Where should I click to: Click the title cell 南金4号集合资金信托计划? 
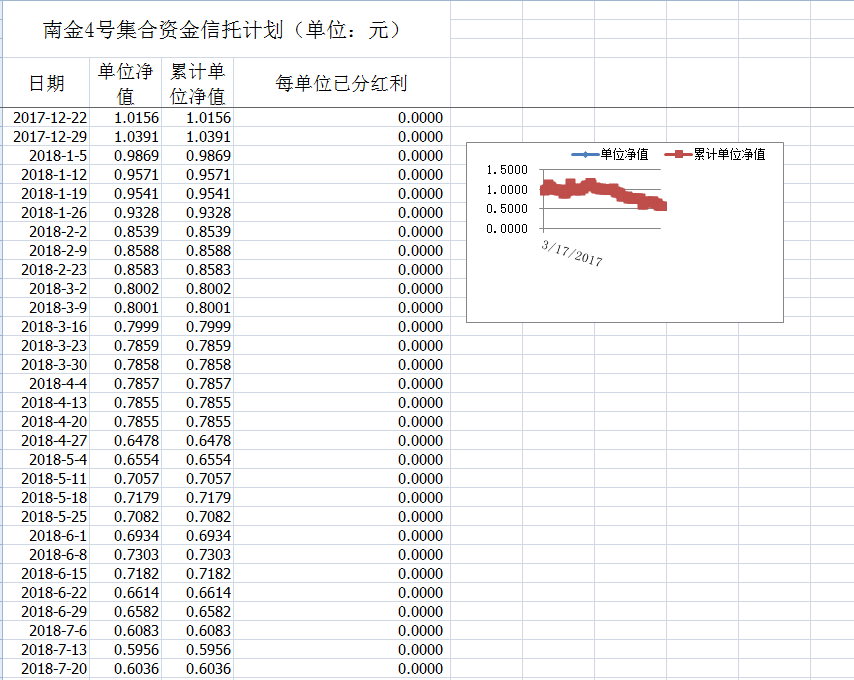[x=224, y=30]
